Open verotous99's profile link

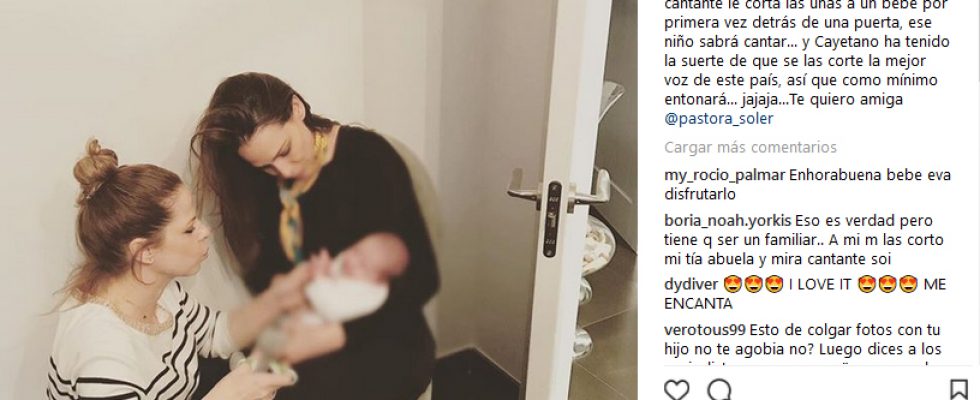[705, 330]
